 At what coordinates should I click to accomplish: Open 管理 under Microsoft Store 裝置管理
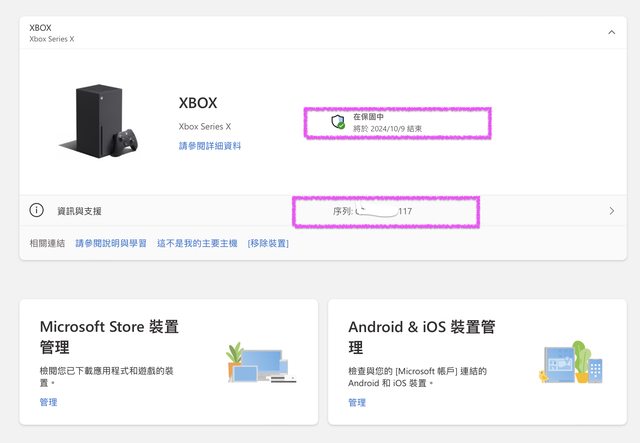tap(48, 402)
